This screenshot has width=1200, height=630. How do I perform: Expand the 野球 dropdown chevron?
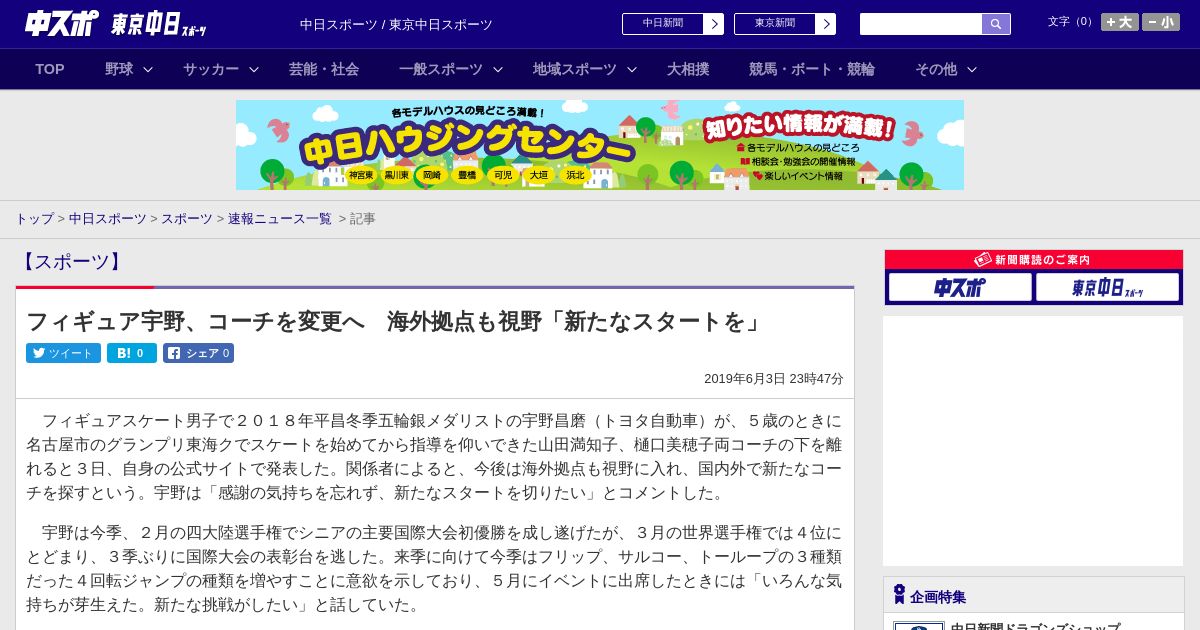pyautogui.click(x=148, y=69)
